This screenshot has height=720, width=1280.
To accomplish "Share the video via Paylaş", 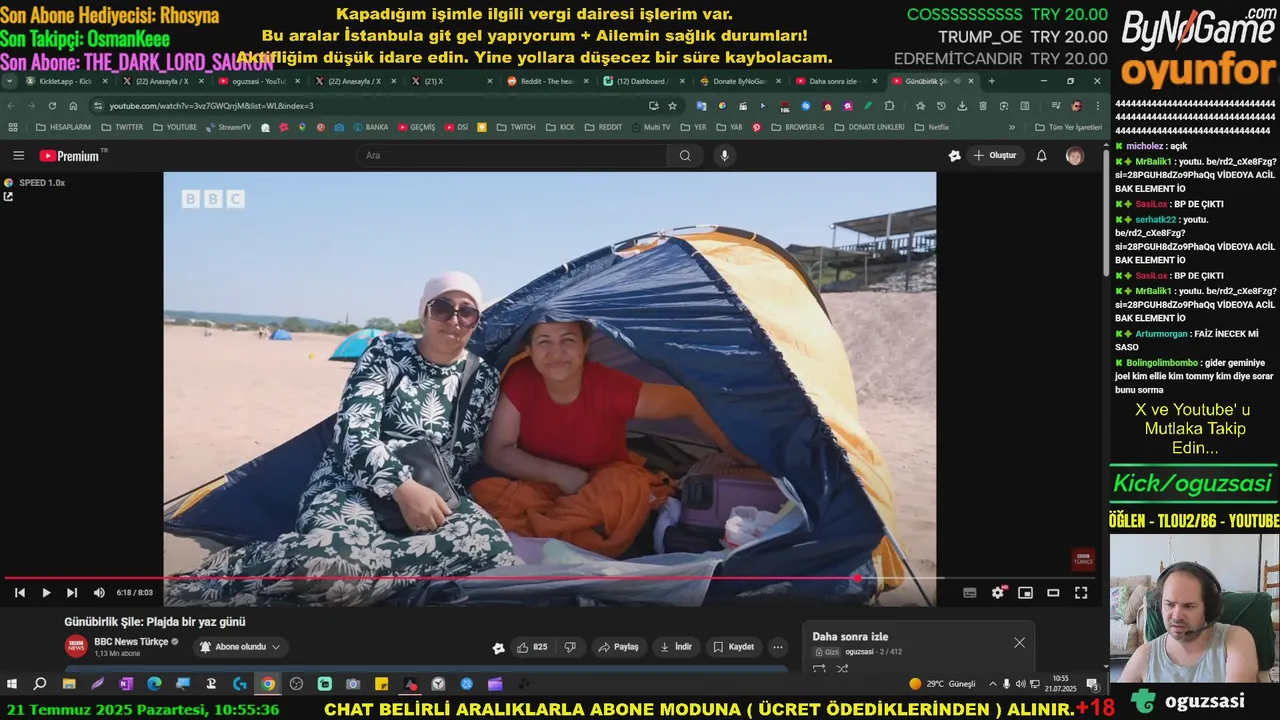I will tap(618, 647).
